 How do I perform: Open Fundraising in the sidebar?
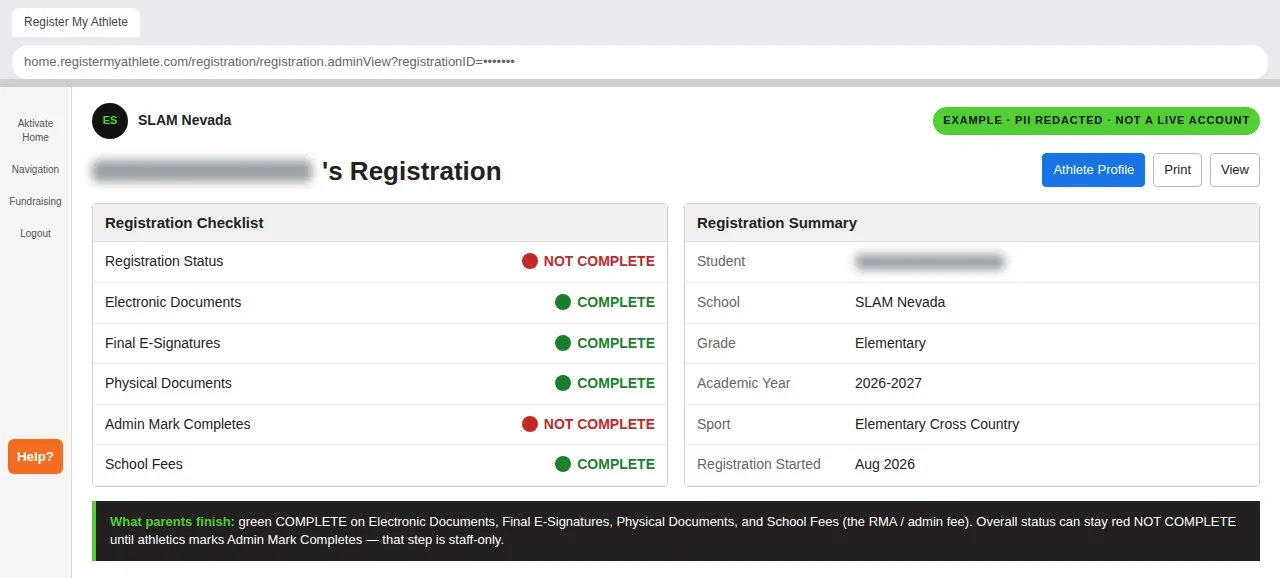click(35, 201)
